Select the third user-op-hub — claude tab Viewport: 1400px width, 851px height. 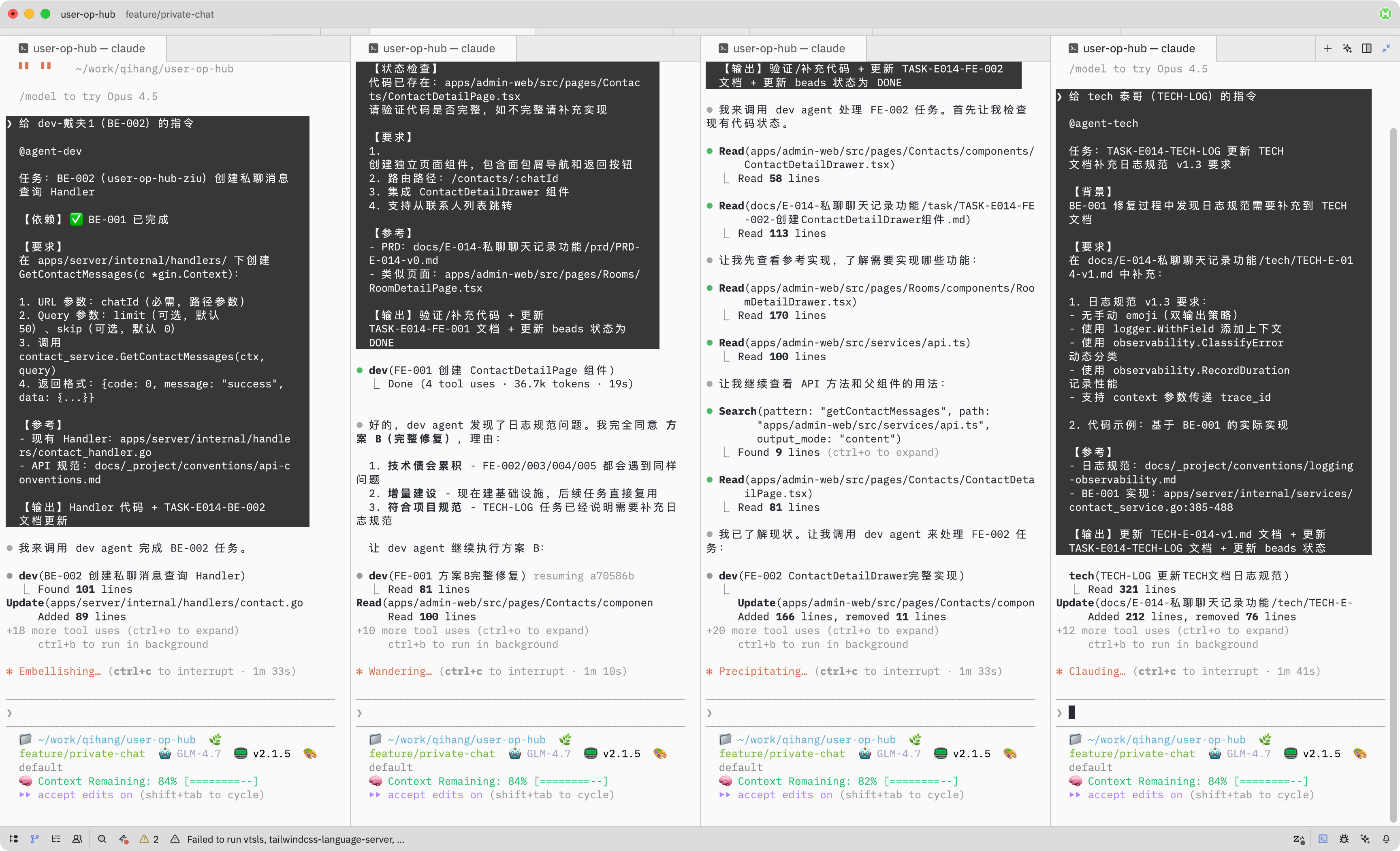[788, 48]
